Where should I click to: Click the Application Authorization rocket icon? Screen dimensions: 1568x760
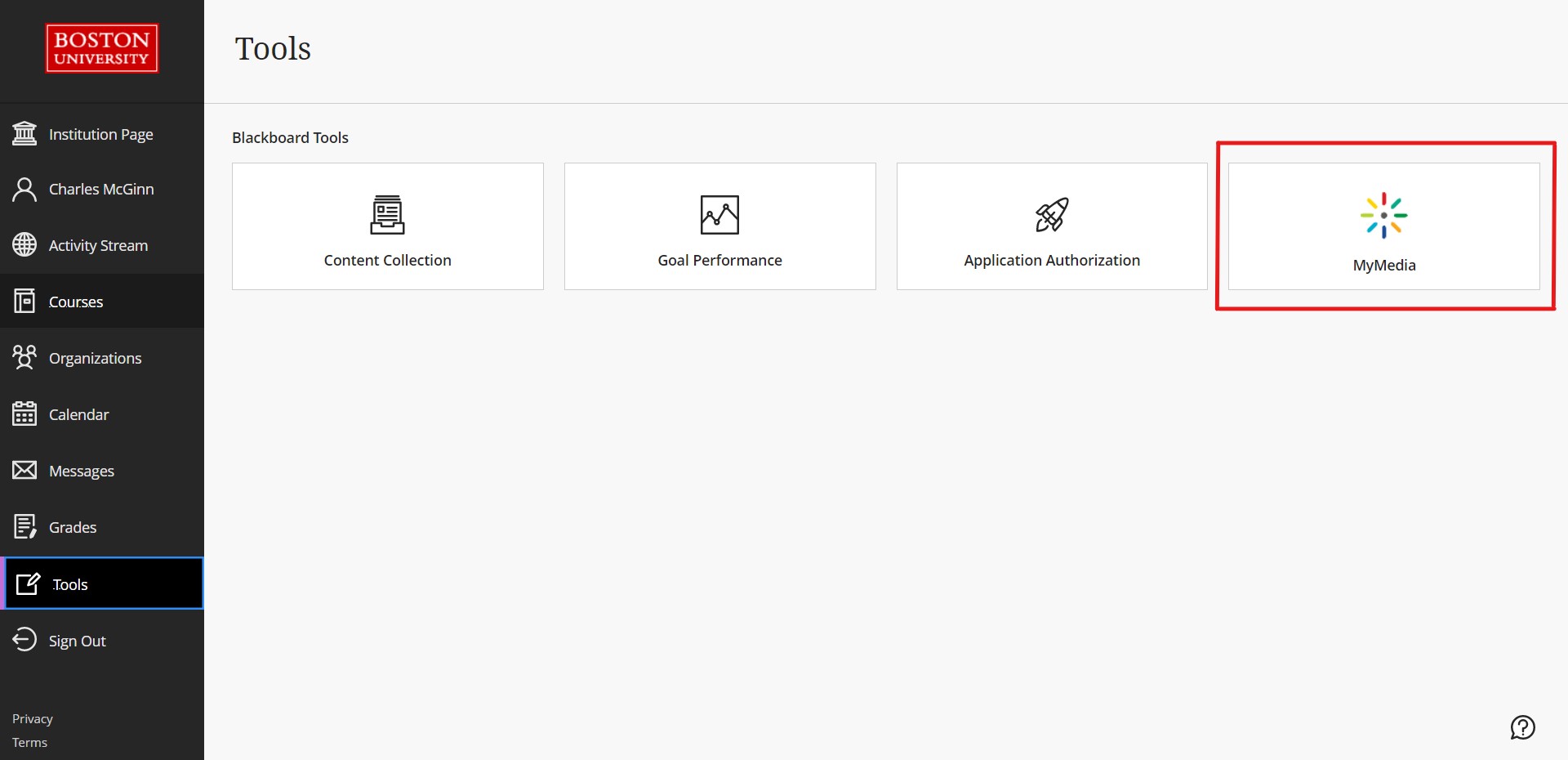(1052, 215)
